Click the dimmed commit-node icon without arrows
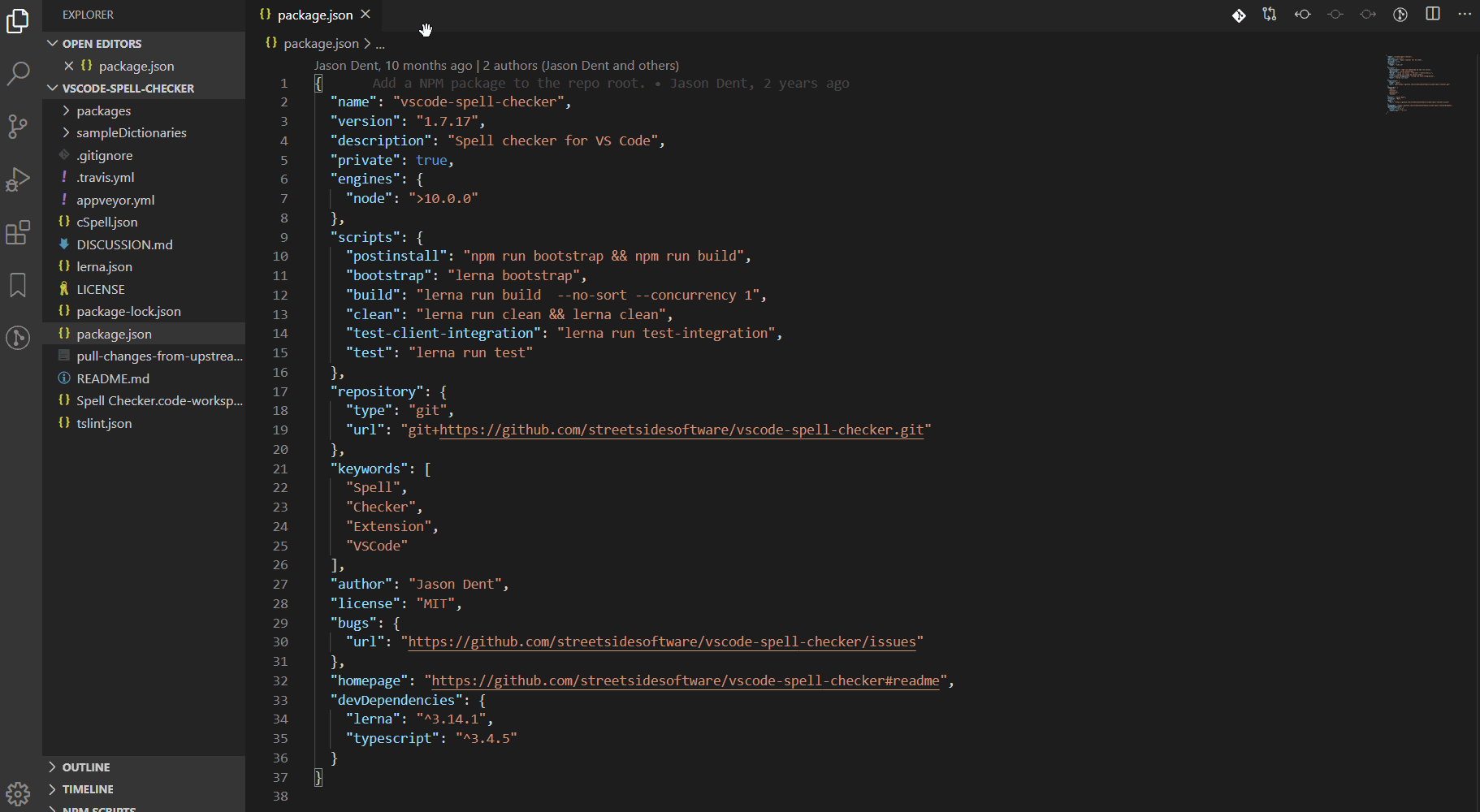 (1335, 15)
